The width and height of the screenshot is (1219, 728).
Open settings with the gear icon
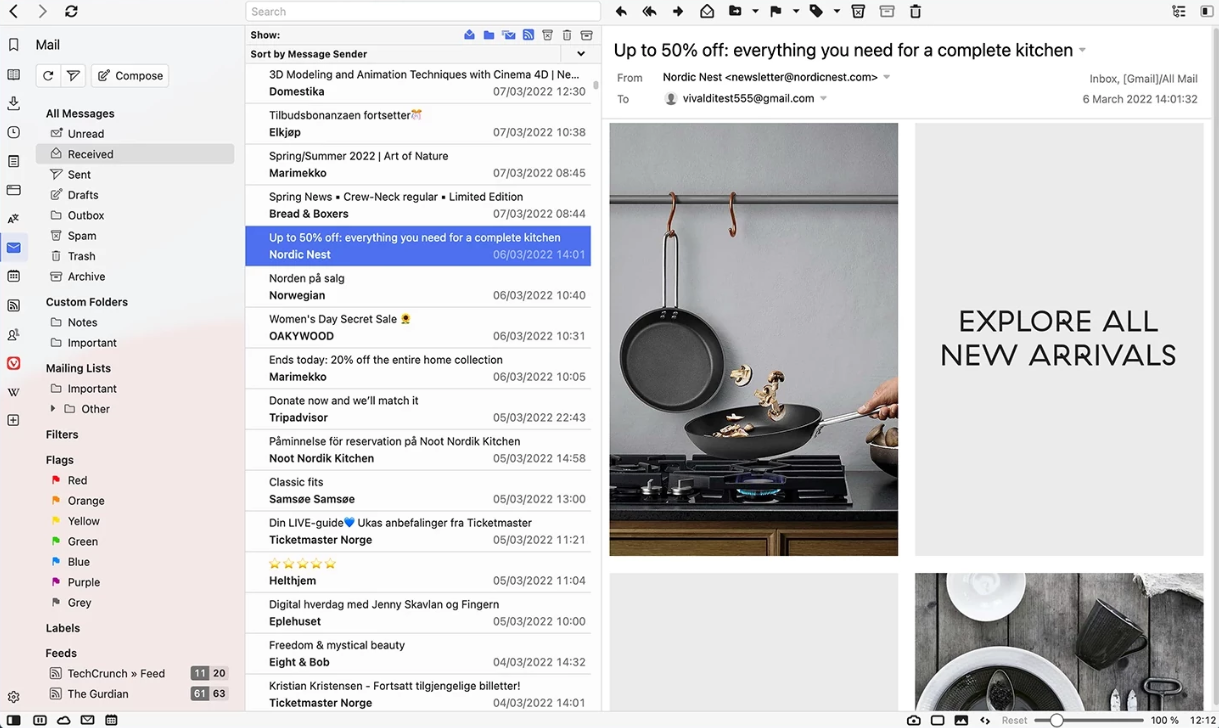pos(13,698)
